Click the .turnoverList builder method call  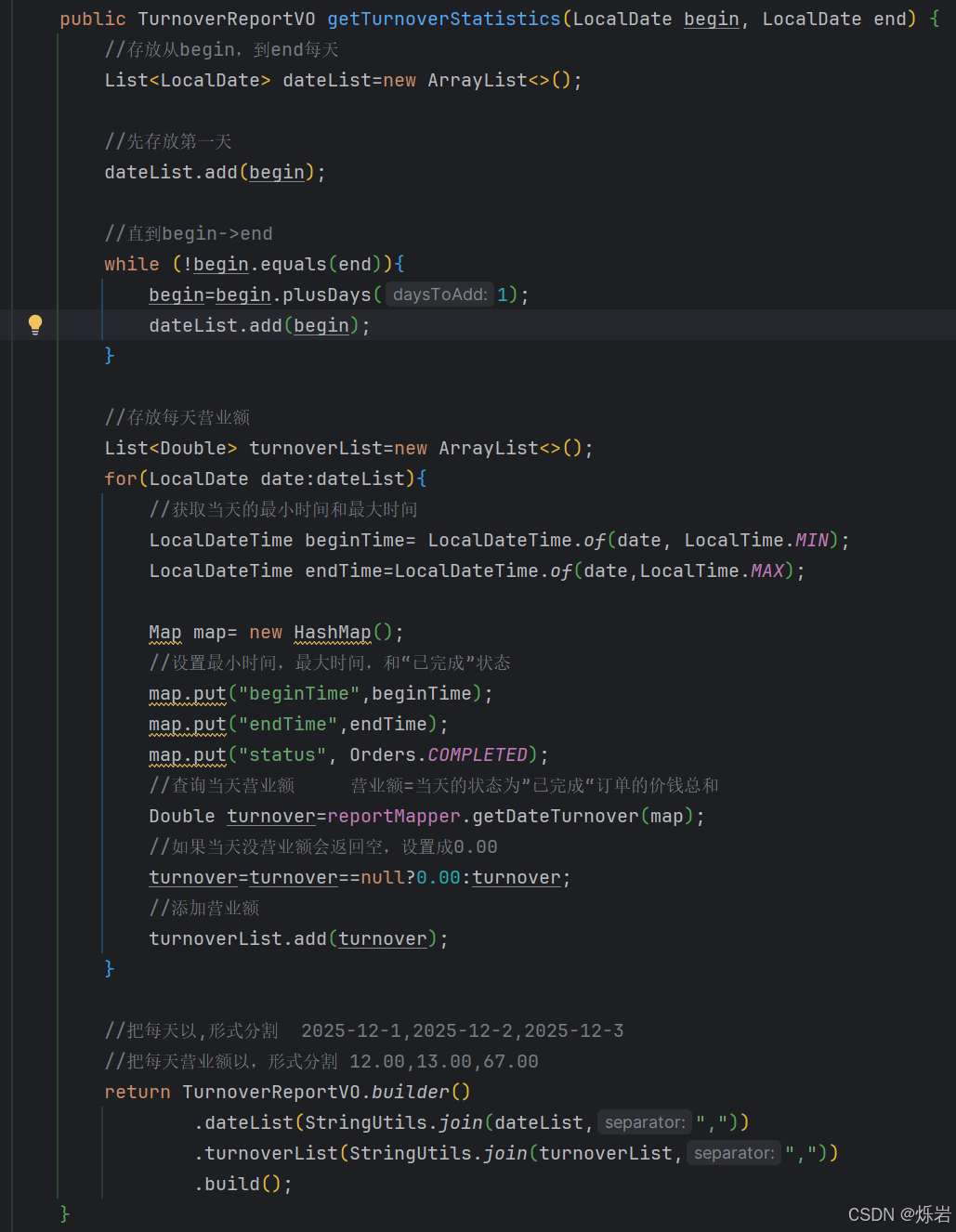(266, 1153)
